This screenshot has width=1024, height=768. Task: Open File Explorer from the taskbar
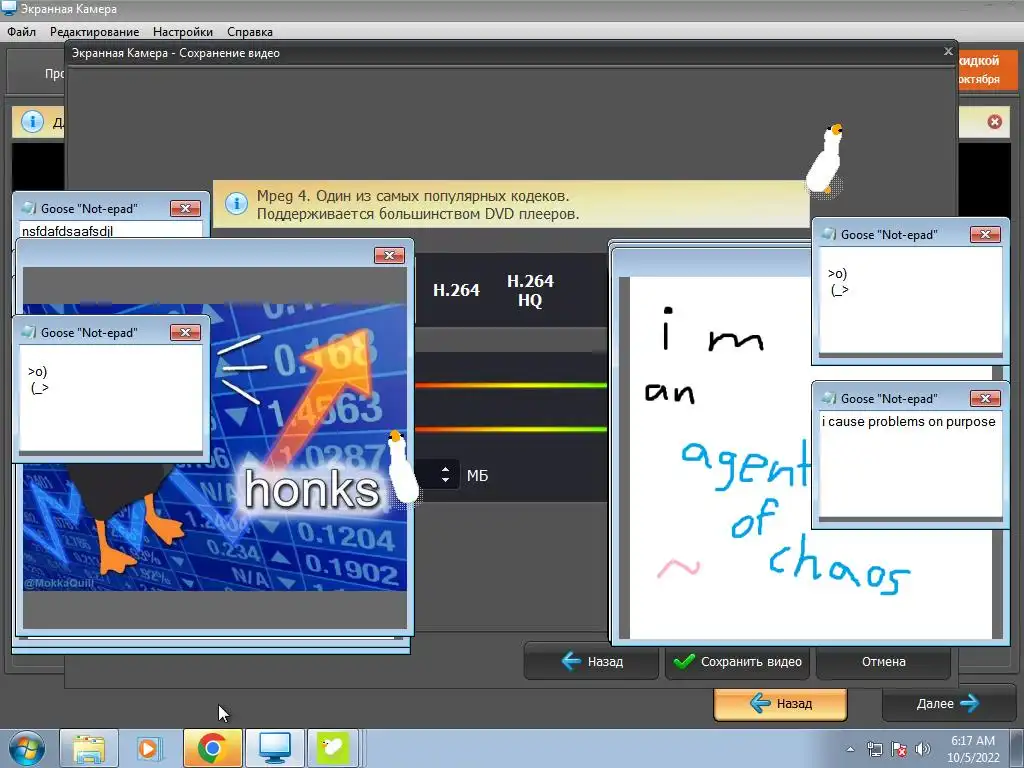click(89, 748)
